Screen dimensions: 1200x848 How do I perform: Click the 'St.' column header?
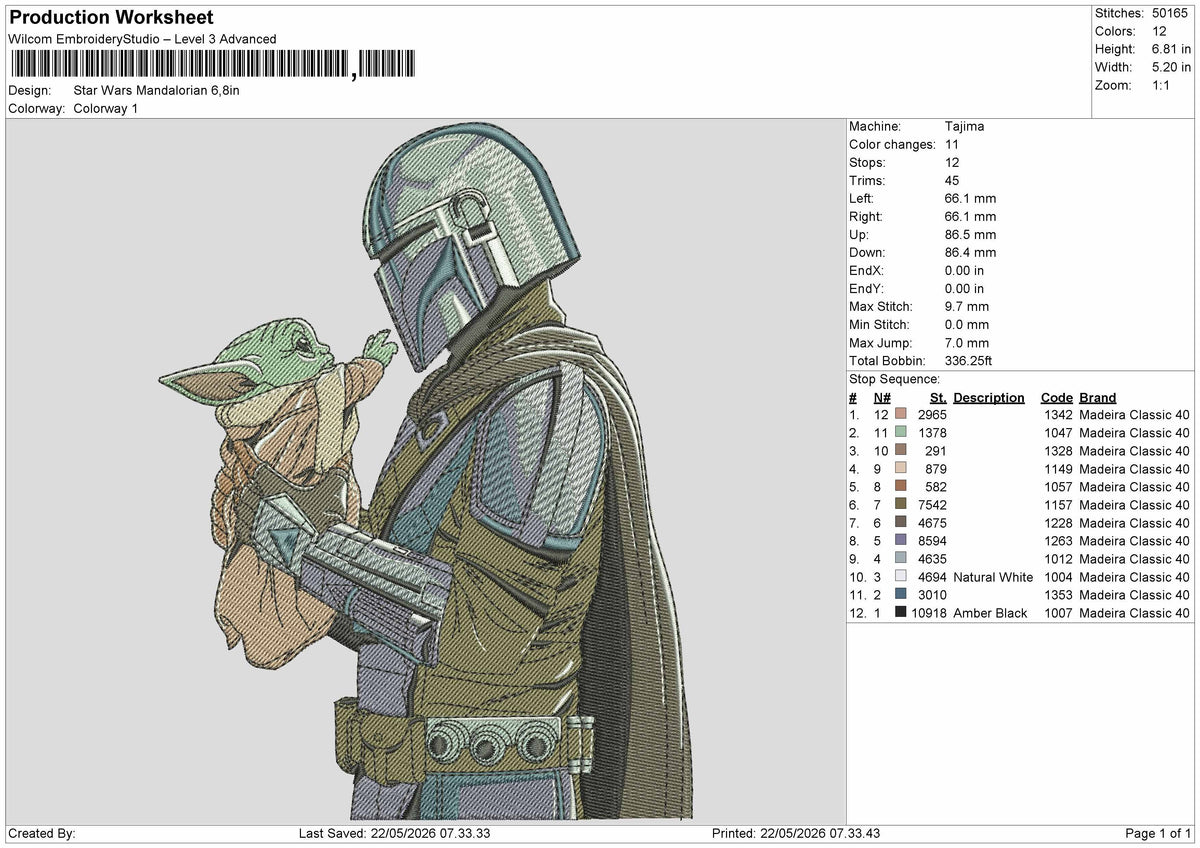tap(938, 397)
